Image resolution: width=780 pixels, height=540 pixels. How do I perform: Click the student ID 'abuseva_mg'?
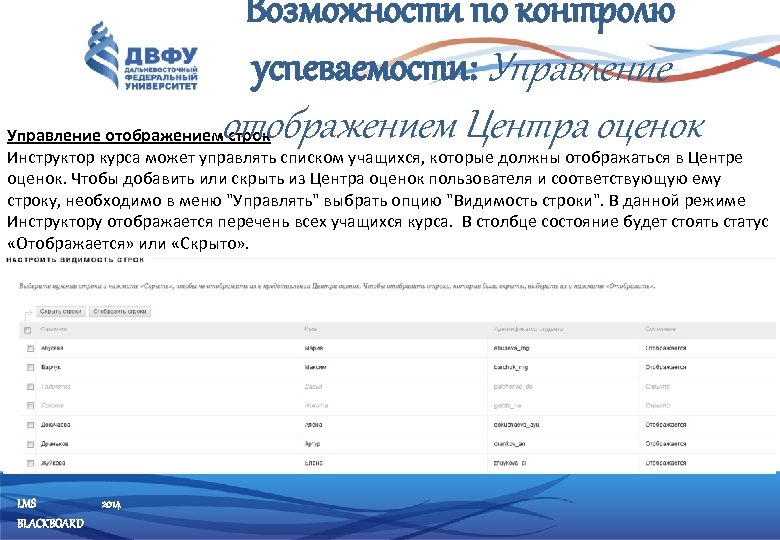[511, 348]
